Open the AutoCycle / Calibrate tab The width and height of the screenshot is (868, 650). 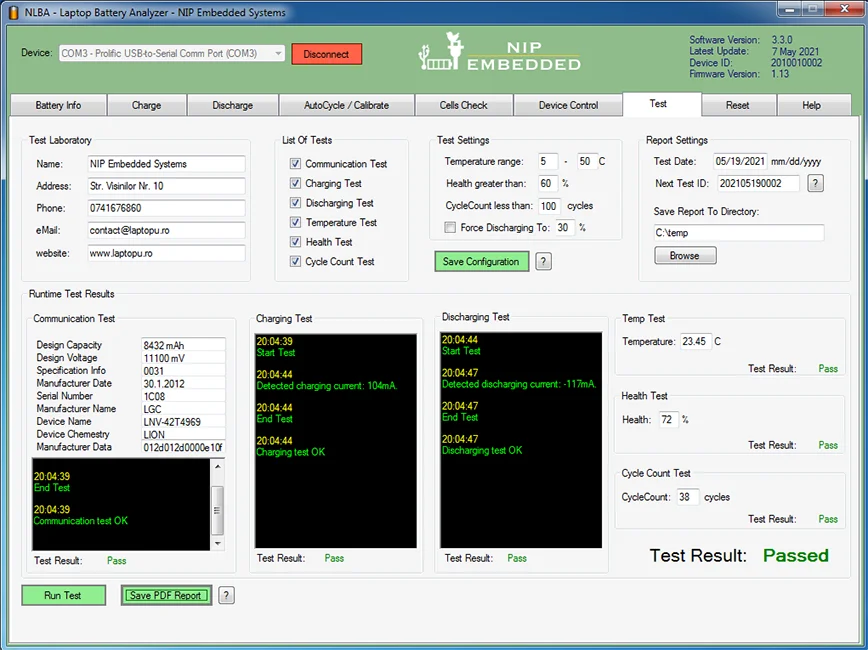(x=346, y=105)
